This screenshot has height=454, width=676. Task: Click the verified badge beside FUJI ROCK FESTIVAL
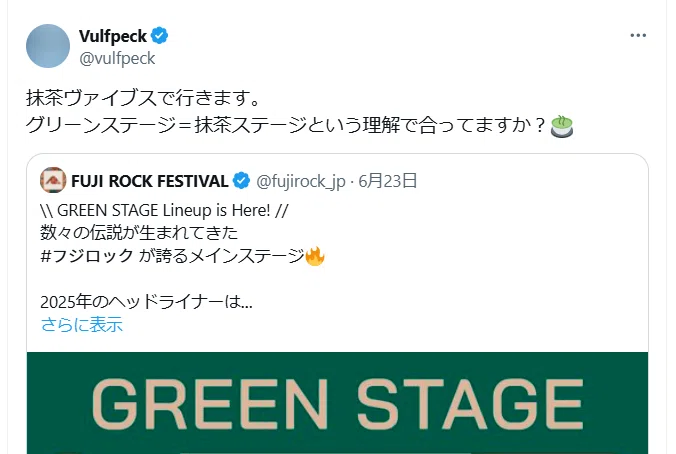[x=241, y=181]
